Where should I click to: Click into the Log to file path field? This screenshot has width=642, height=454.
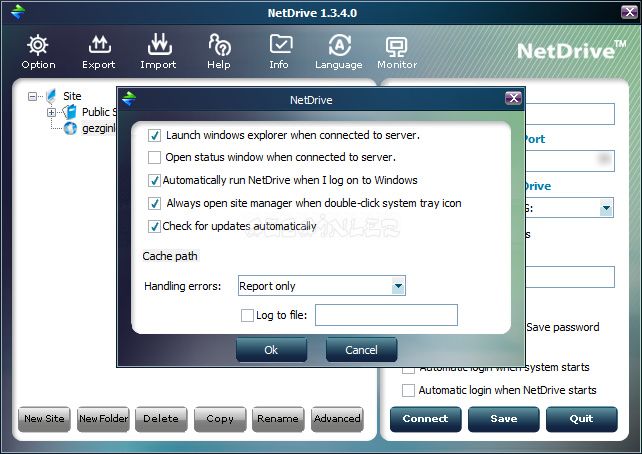point(386,315)
